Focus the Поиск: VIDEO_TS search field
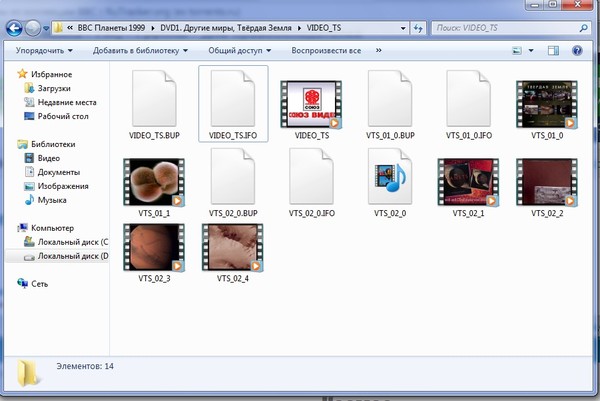 click(x=505, y=28)
